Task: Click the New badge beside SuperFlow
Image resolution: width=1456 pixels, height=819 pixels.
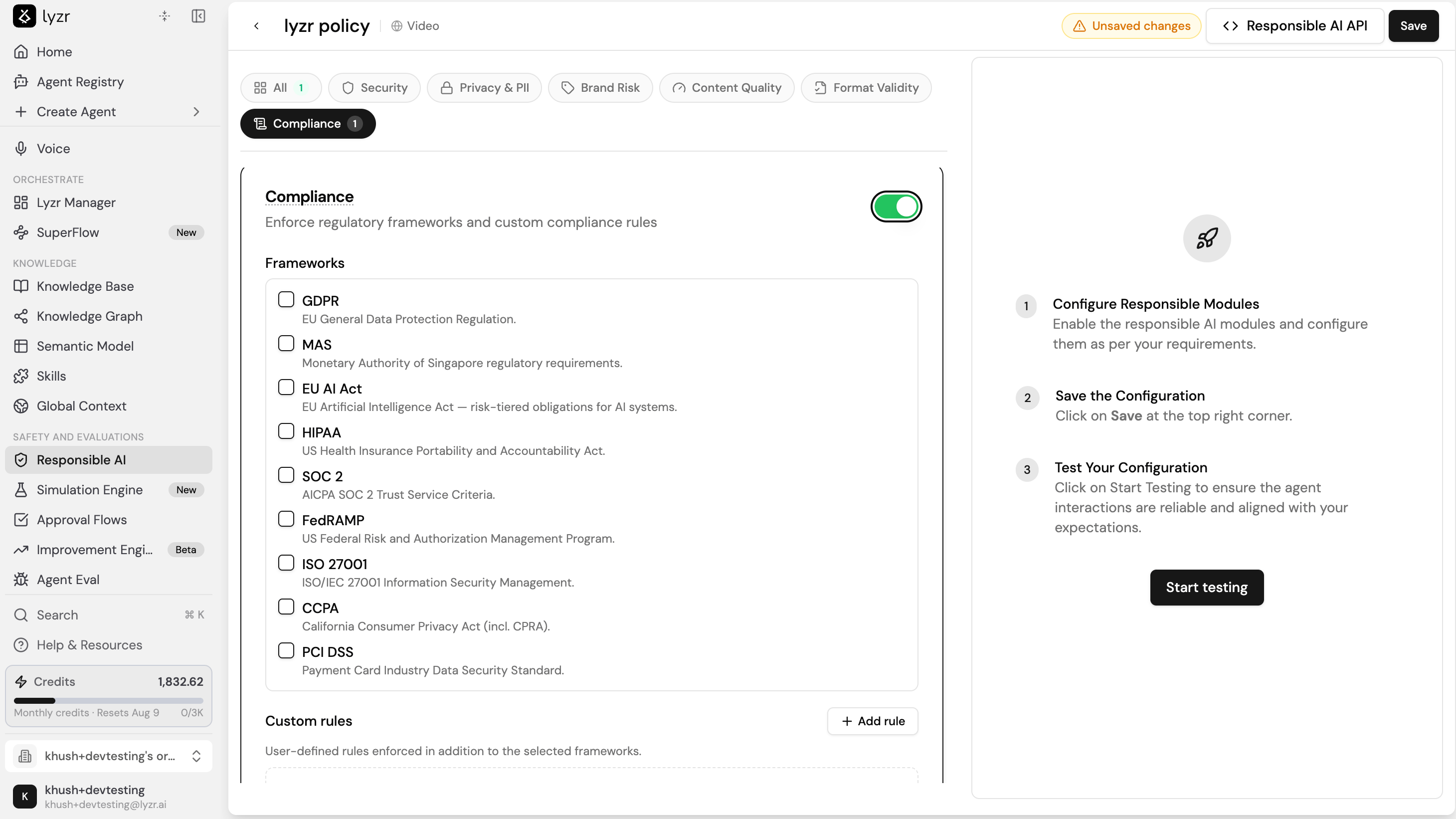Action: (186, 232)
